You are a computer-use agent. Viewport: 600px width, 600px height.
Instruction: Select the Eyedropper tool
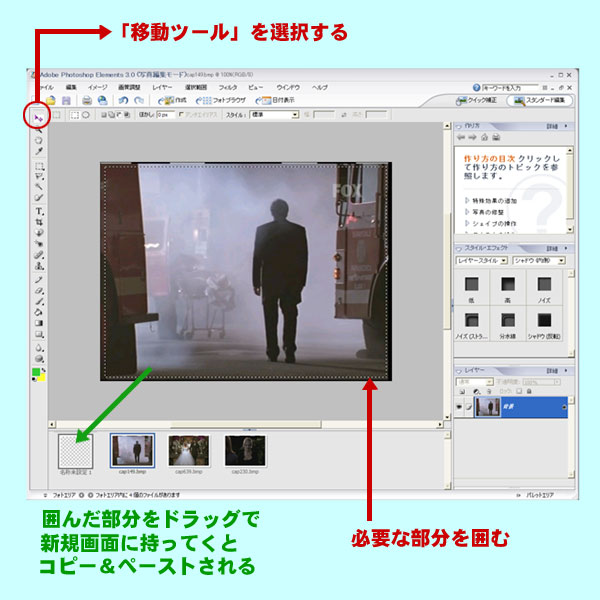tap(39, 151)
